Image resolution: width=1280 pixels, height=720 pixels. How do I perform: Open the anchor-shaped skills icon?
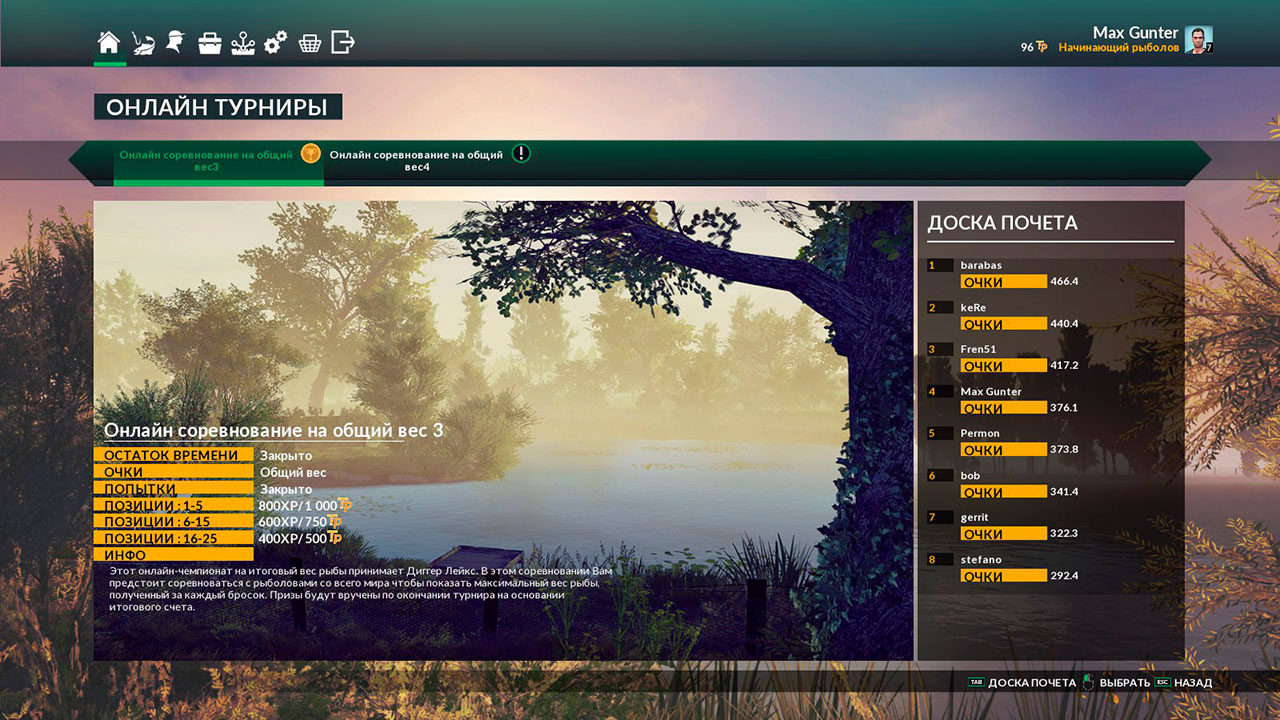tap(243, 43)
